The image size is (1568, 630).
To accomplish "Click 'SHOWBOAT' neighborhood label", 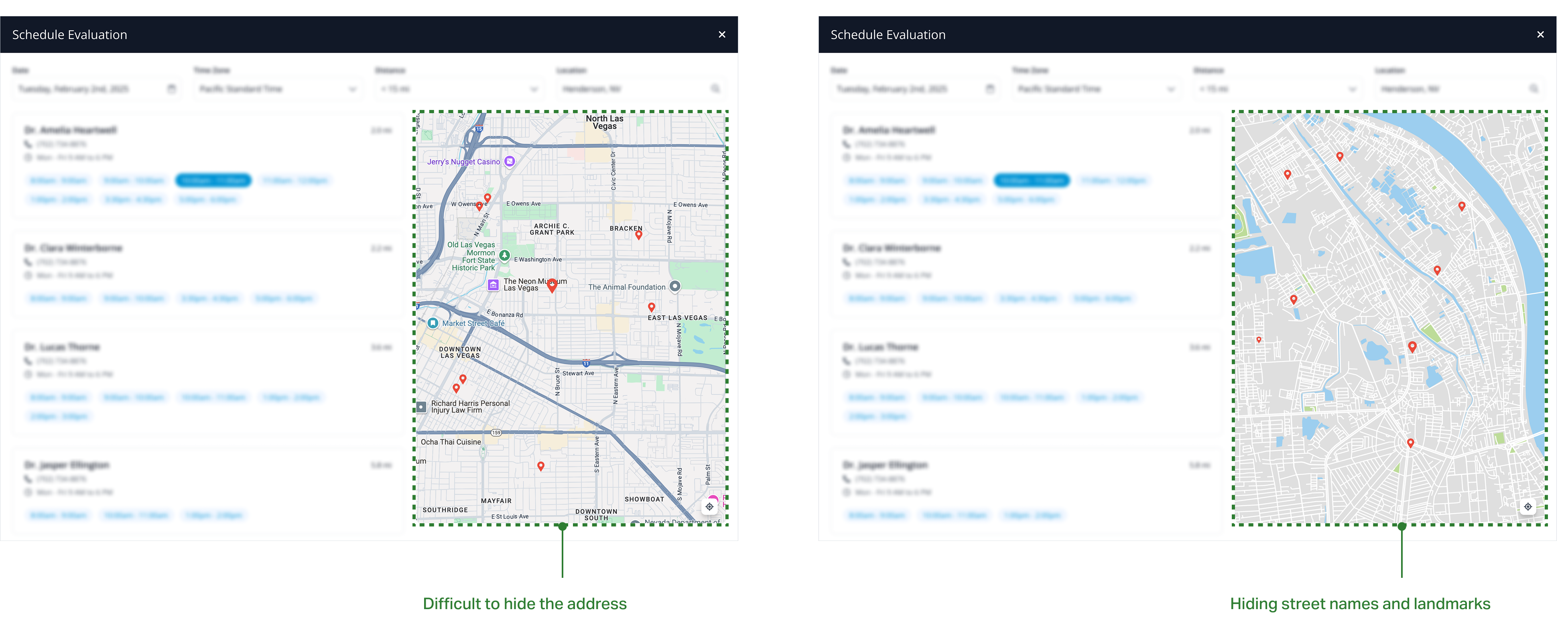I will coord(644,499).
